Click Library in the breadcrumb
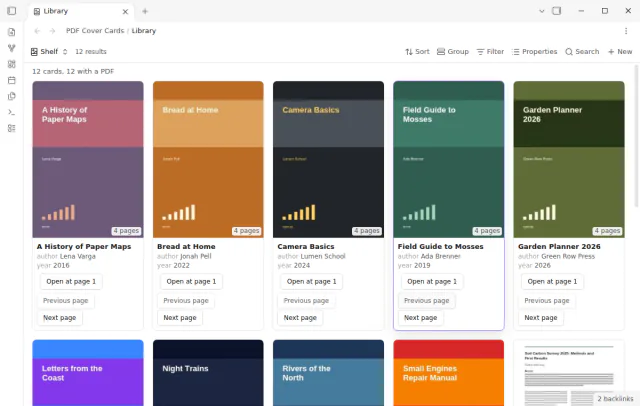The image size is (640, 406). pyautogui.click(x=144, y=31)
